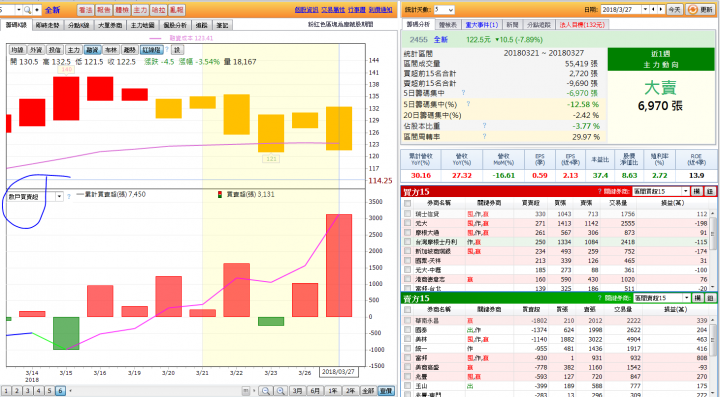Click the help question mark beside 紅綠柱 button
The width and height of the screenshot is (720, 397).
point(167,50)
